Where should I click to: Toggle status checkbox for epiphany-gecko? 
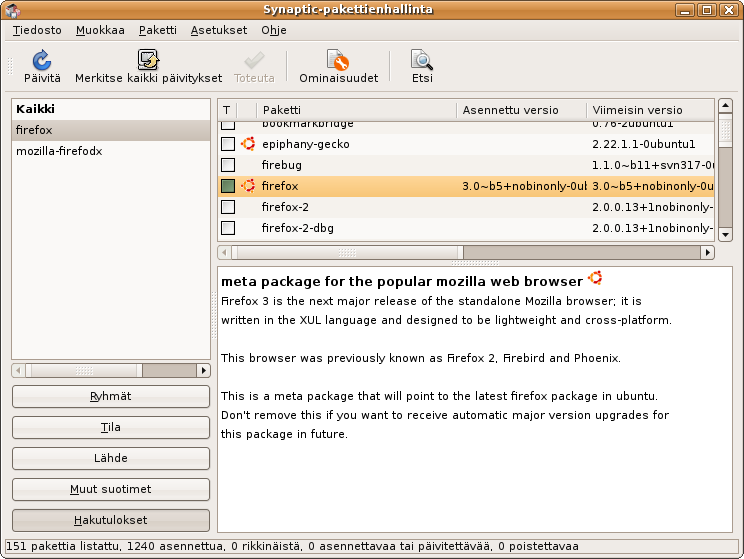pos(228,144)
